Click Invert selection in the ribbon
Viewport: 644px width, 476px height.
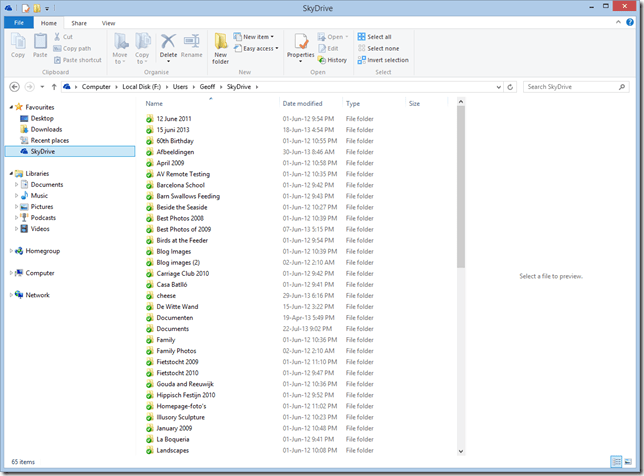(x=383, y=60)
